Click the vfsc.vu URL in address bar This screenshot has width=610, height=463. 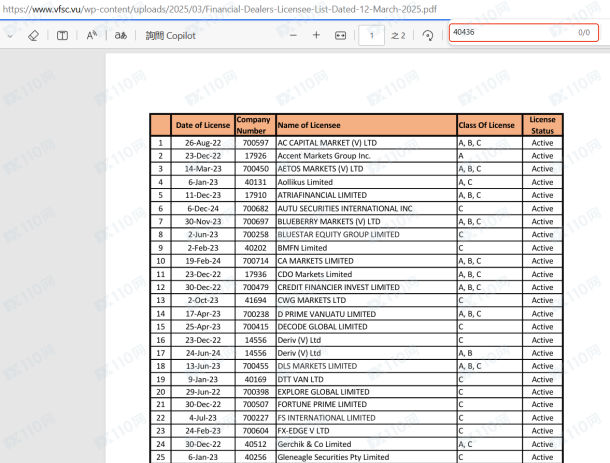tap(219, 9)
